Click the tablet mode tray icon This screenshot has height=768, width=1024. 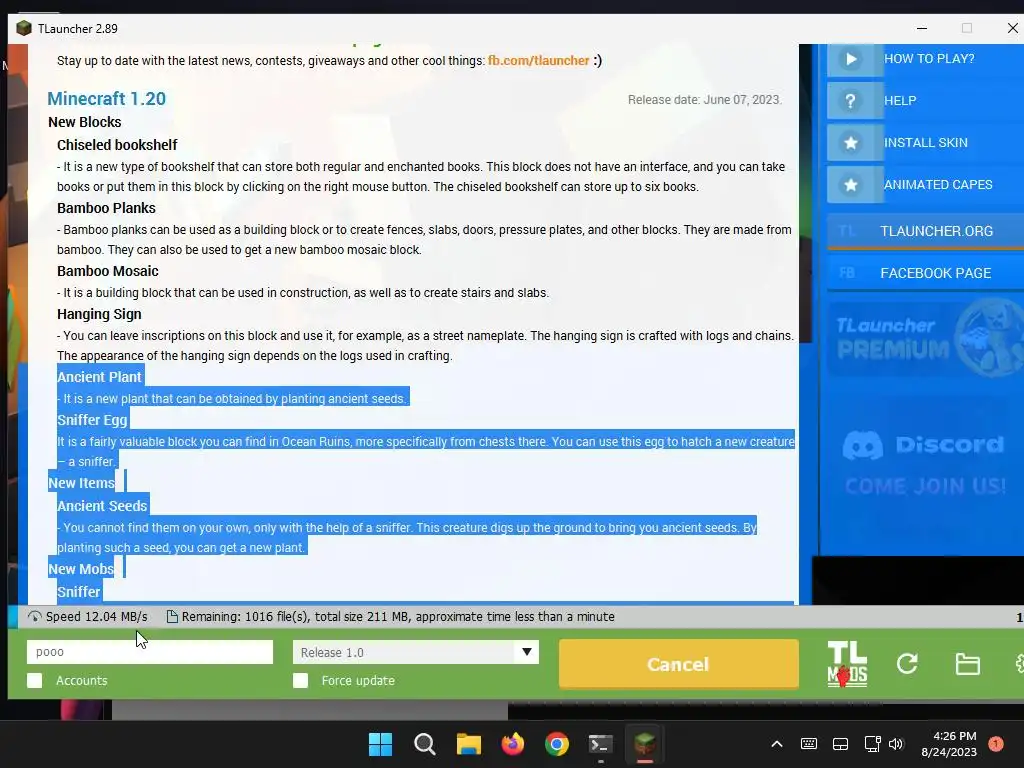(x=840, y=744)
